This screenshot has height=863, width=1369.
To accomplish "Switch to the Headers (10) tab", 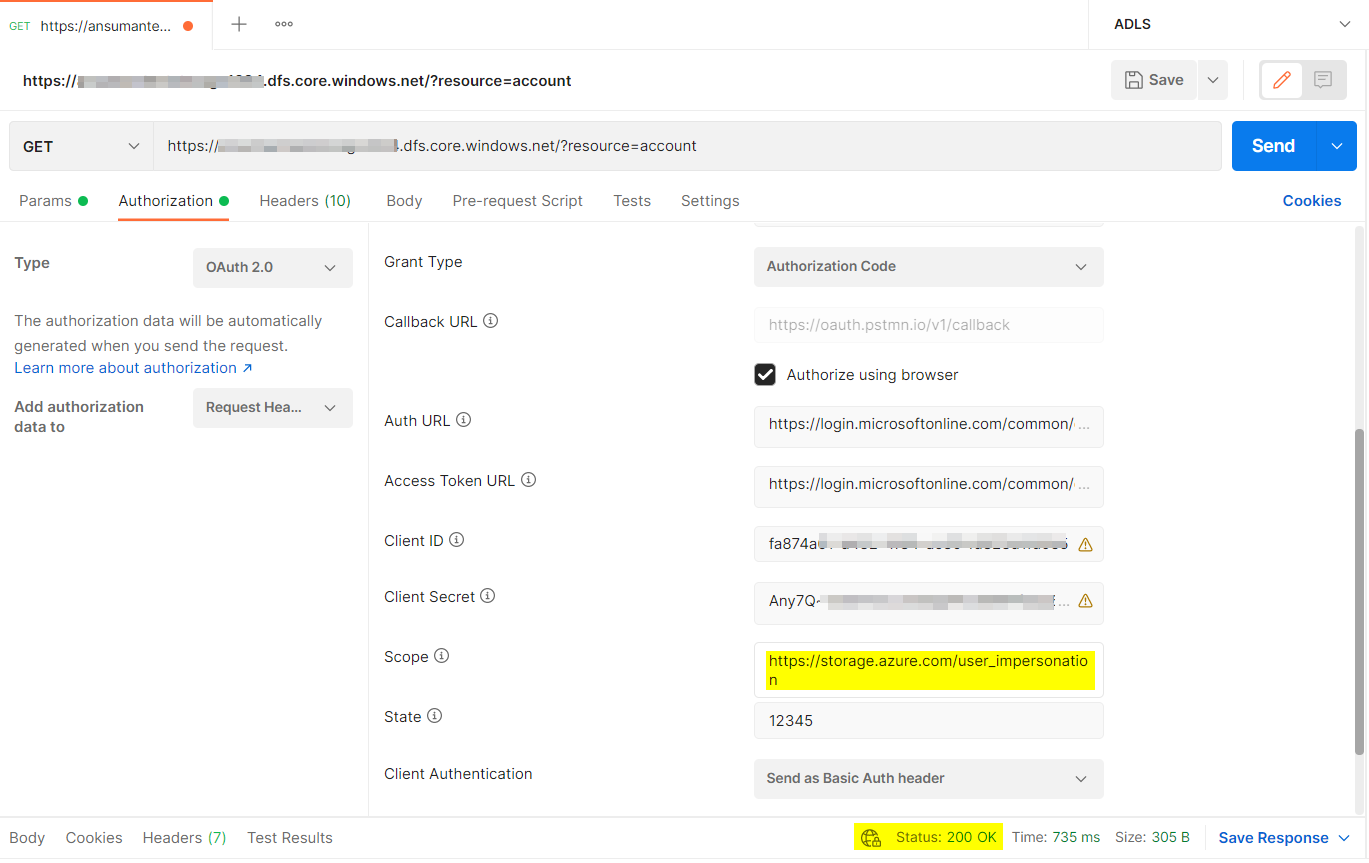I will (305, 201).
